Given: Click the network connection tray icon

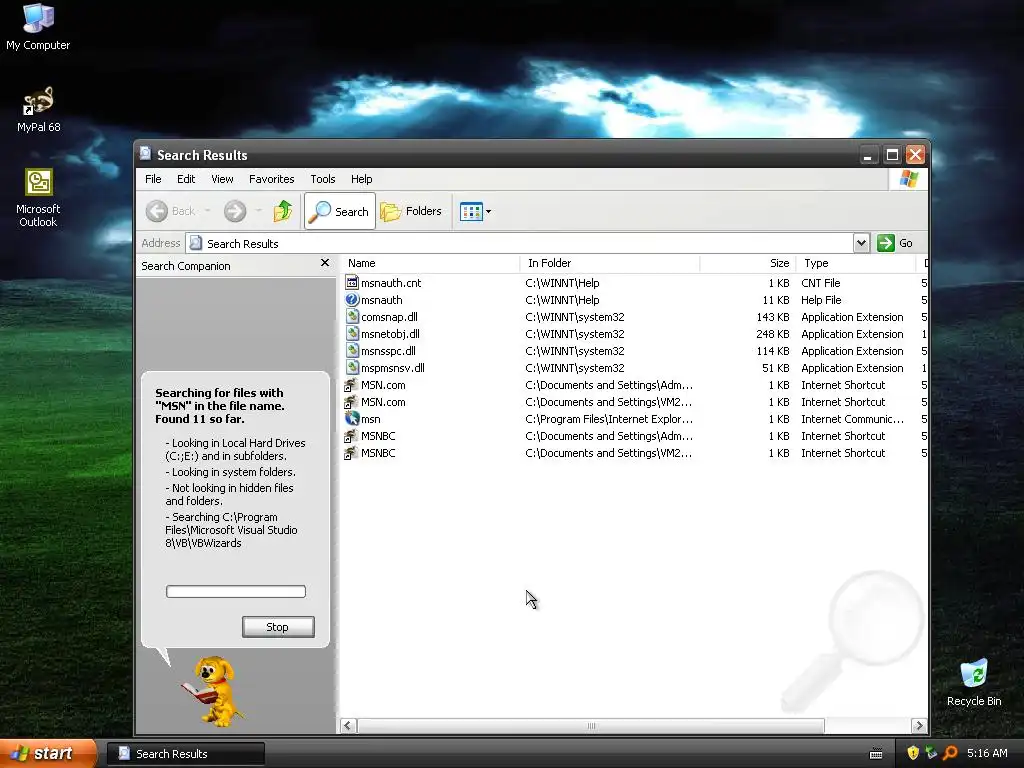Looking at the screenshot, I should (931, 753).
